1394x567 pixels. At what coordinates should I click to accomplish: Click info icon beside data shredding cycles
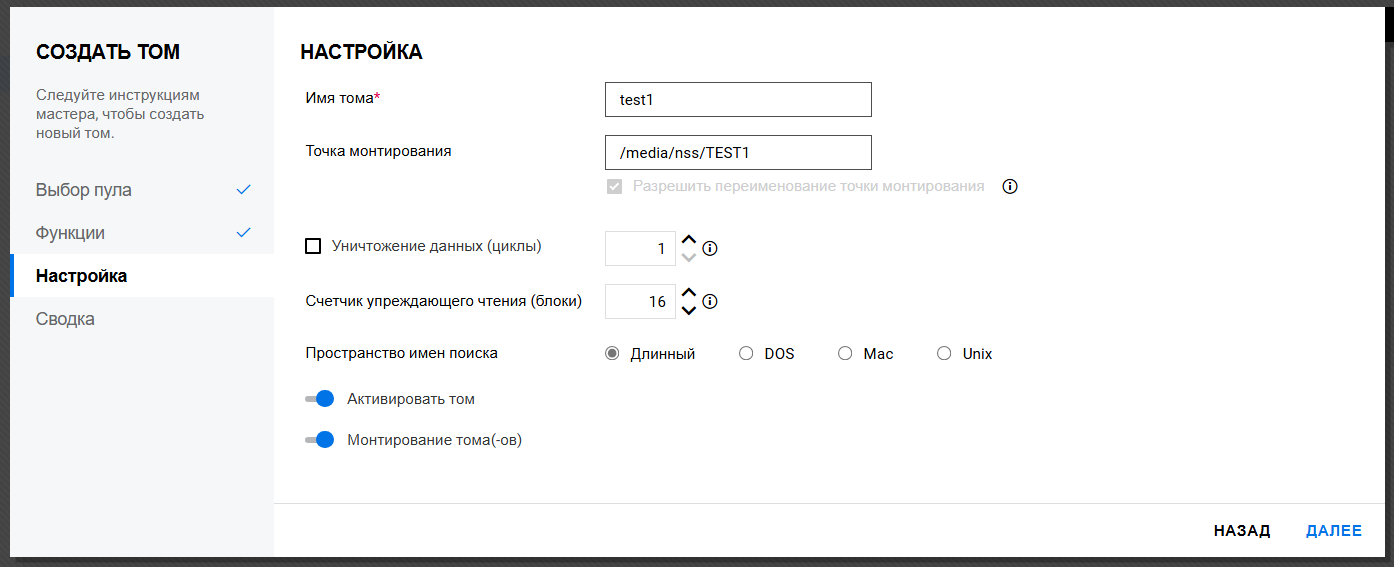[x=710, y=249]
